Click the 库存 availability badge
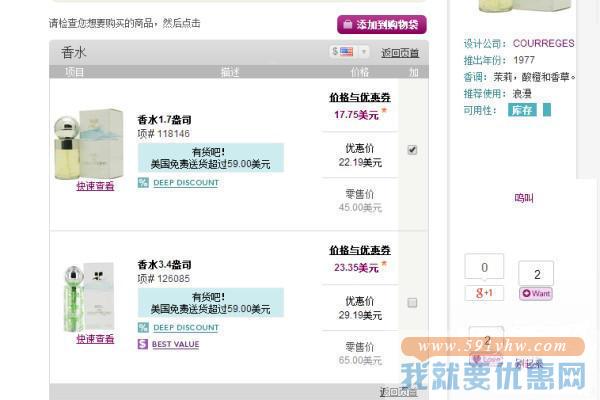 pyautogui.click(x=522, y=110)
